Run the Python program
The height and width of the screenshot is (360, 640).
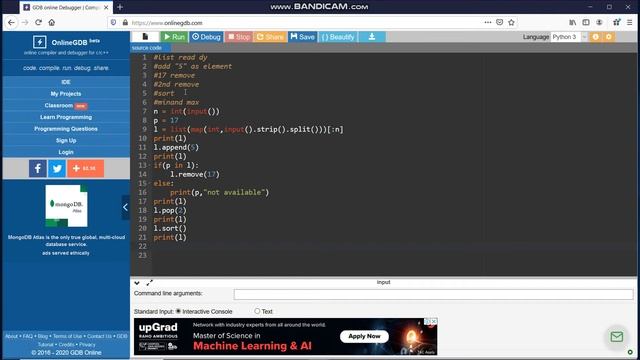tap(174, 37)
